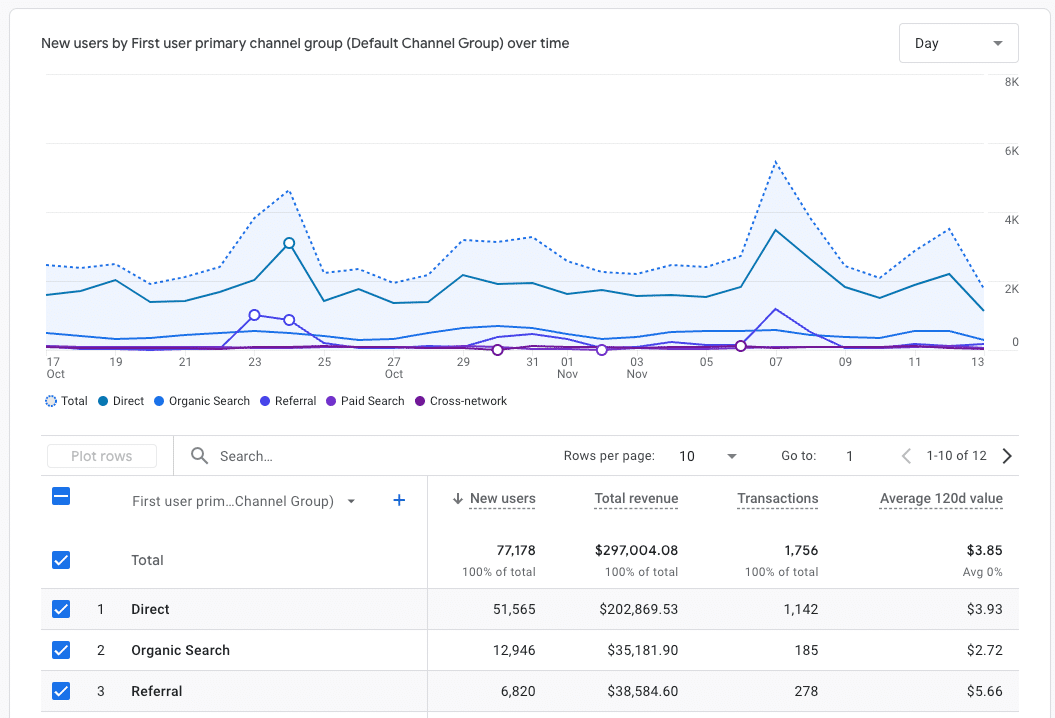The width and height of the screenshot is (1055, 718).
Task: Click the previous page arrow
Action: 906,456
